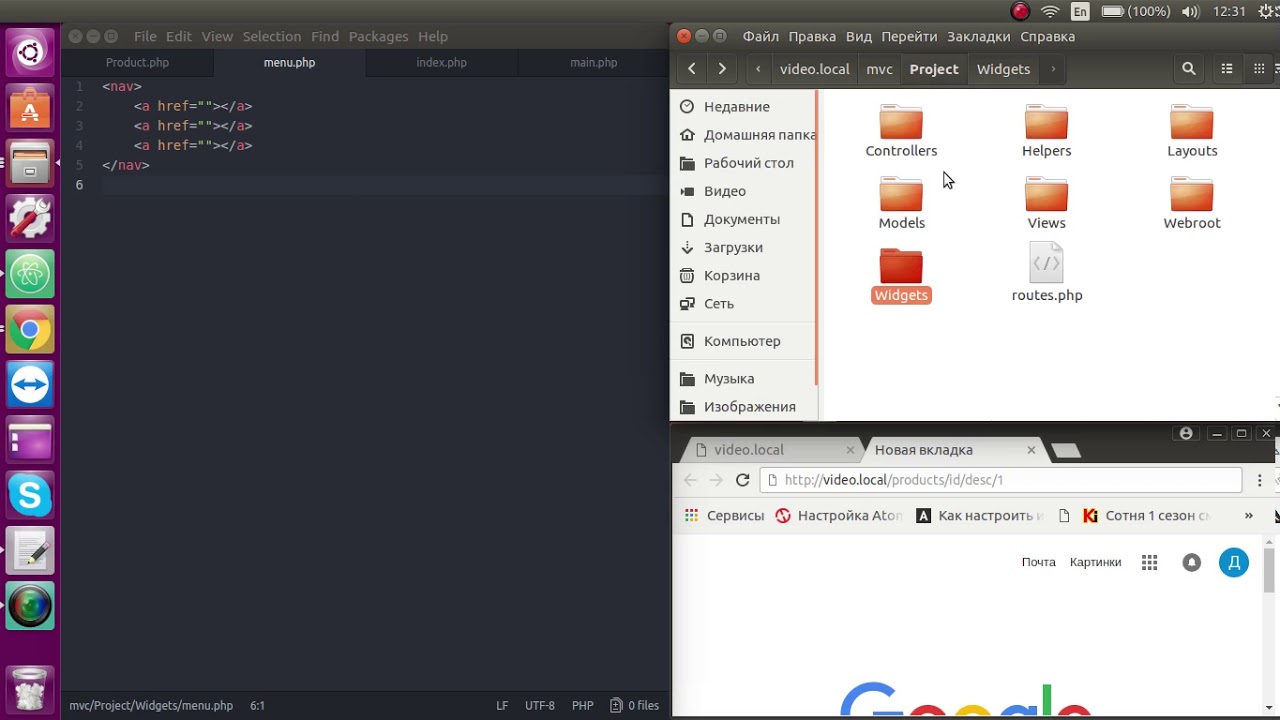Open Ubuntu Software Center from launcher
The height and width of the screenshot is (720, 1280).
(x=30, y=107)
